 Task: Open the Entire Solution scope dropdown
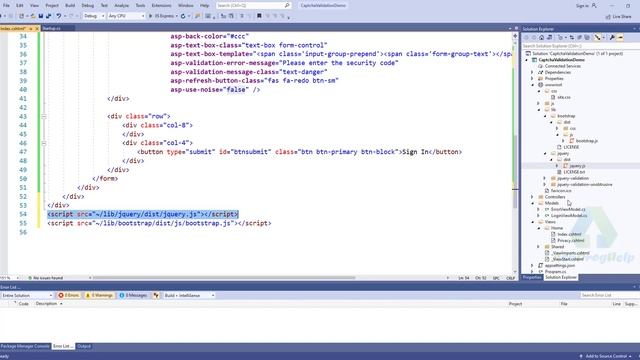pyautogui.click(x=27, y=295)
